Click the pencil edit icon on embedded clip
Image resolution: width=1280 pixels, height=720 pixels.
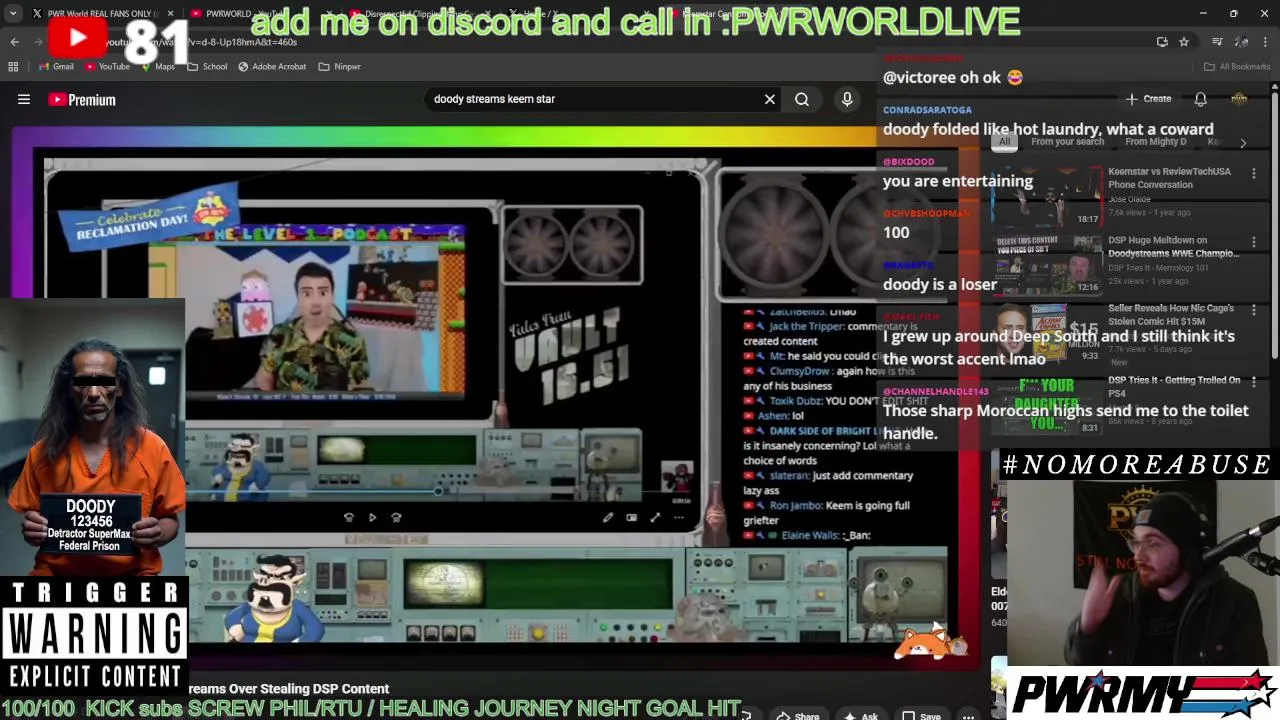607,517
